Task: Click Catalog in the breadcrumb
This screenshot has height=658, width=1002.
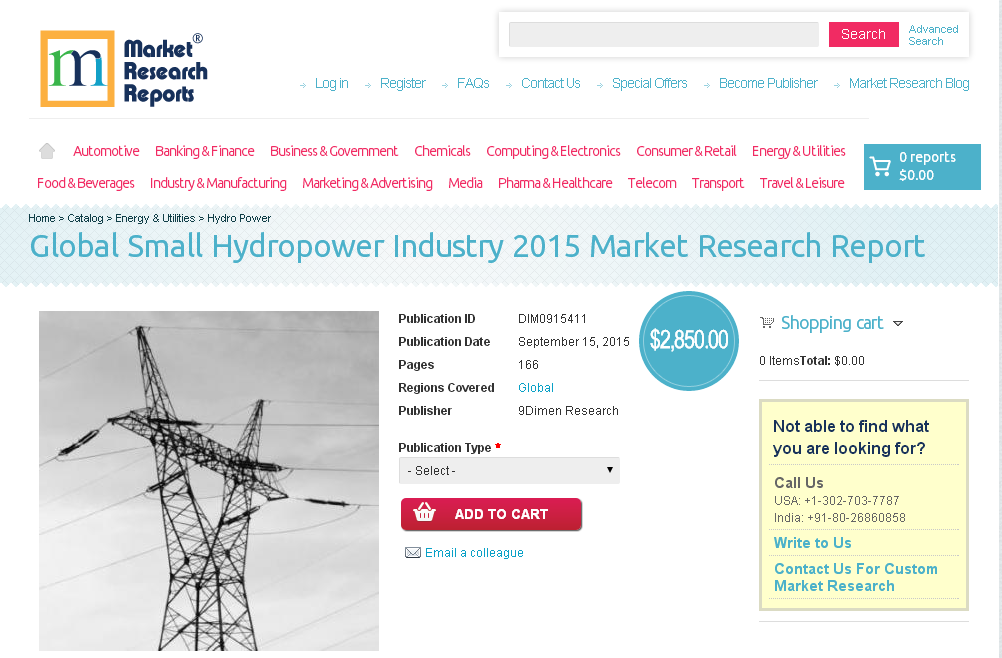Action: click(x=85, y=218)
